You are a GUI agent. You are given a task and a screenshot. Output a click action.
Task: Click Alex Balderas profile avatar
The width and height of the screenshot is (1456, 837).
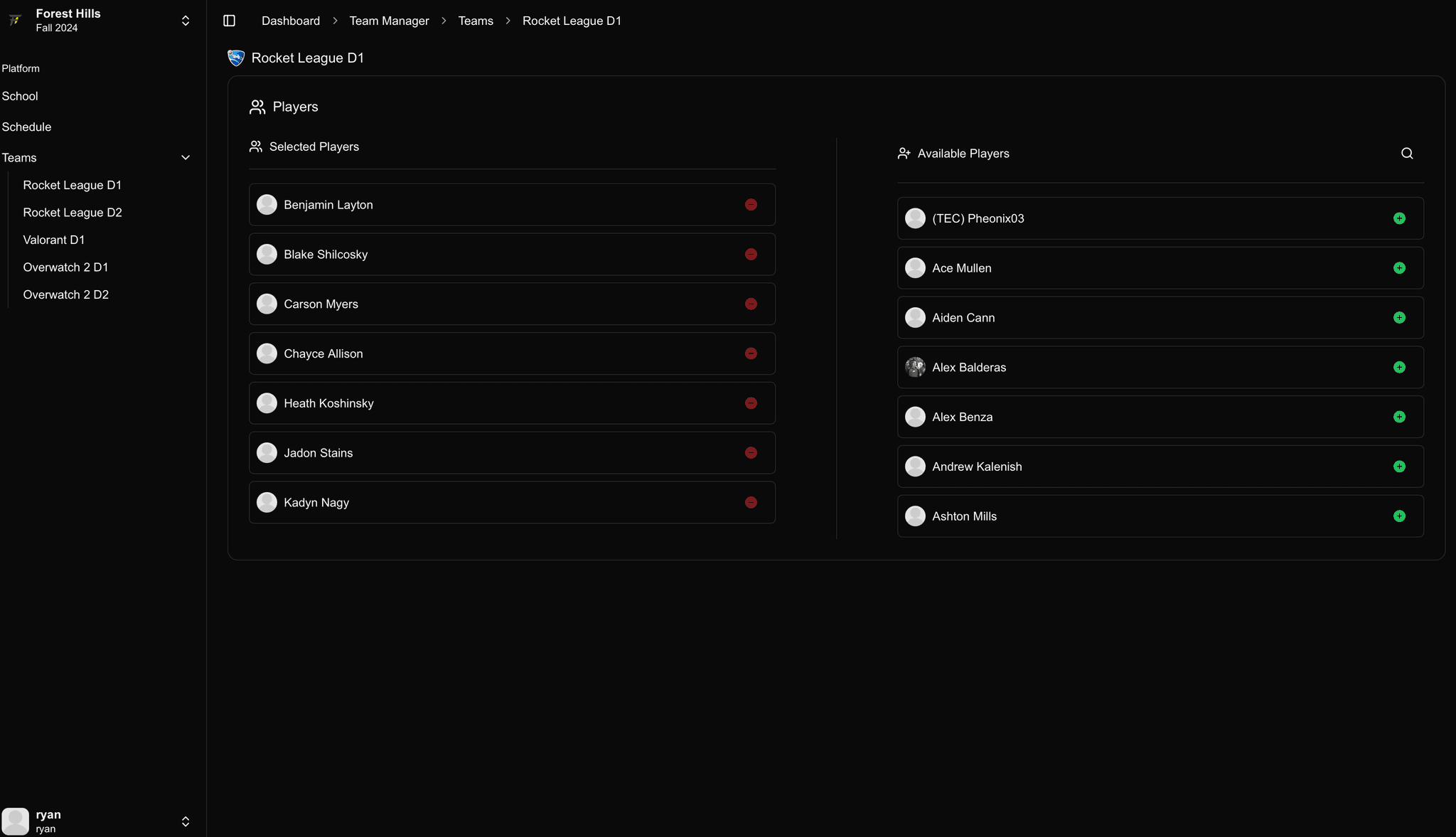point(915,367)
